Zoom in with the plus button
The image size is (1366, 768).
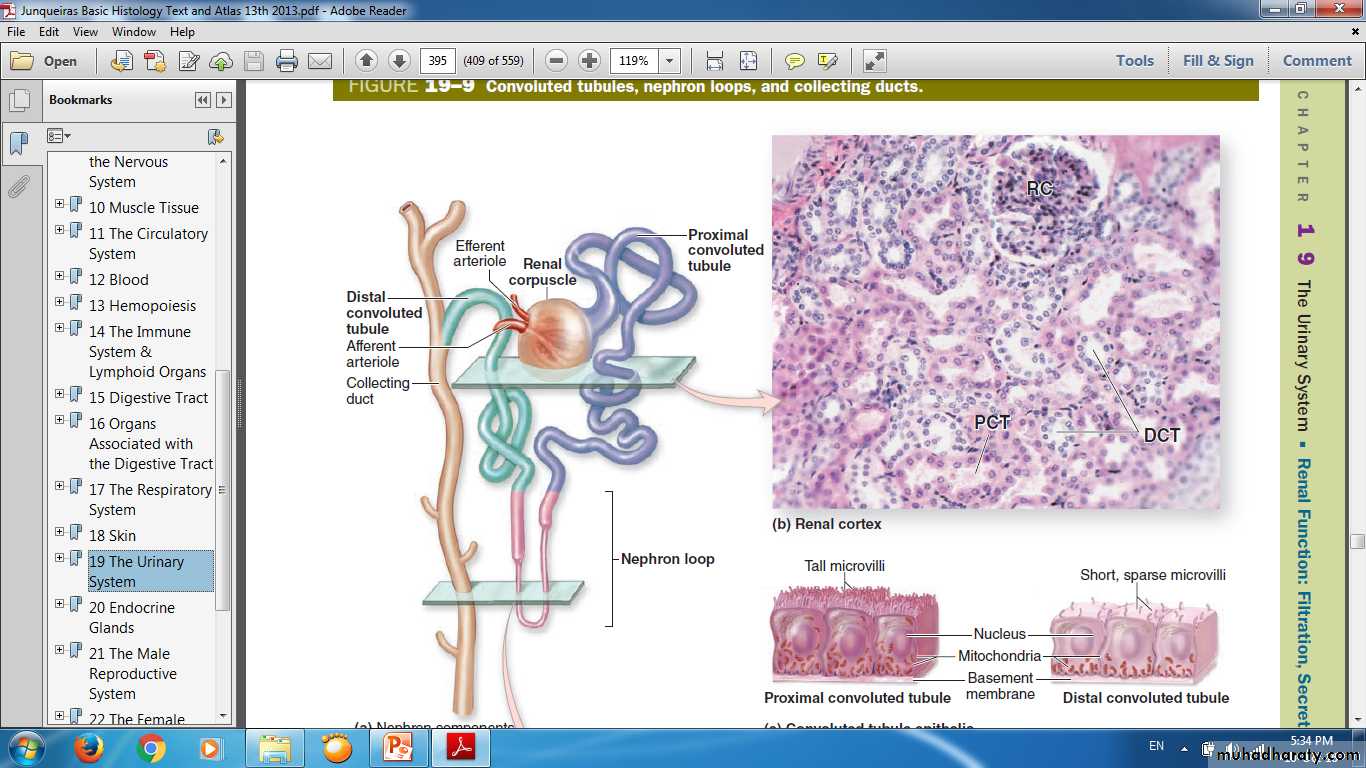click(590, 61)
